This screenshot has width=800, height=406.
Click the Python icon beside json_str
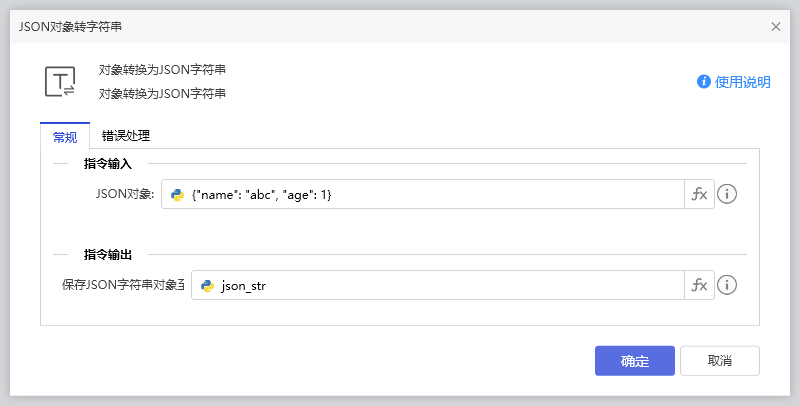(207, 286)
